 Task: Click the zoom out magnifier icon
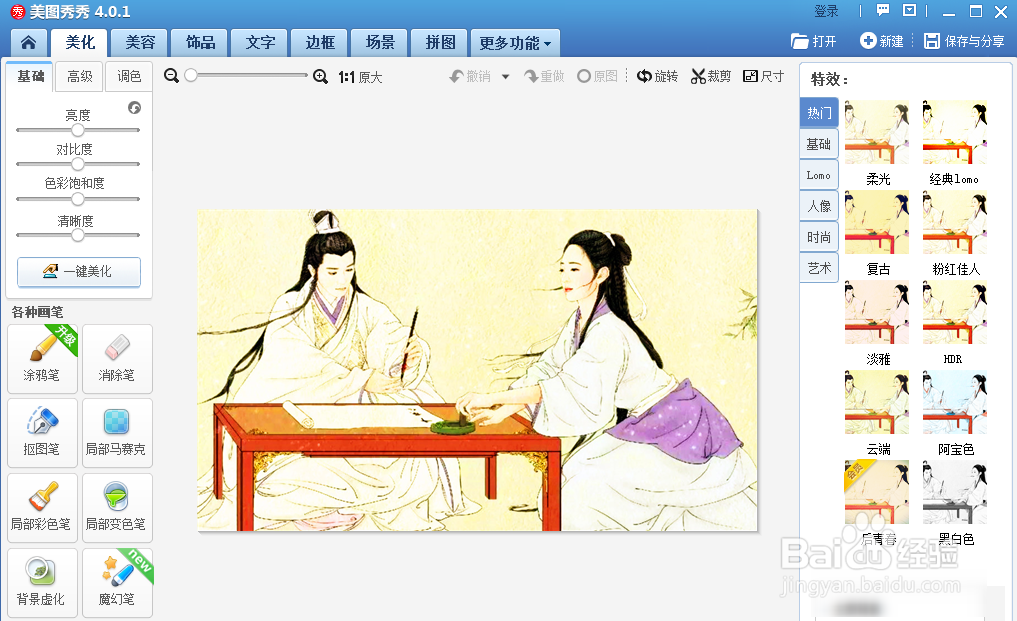click(171, 76)
